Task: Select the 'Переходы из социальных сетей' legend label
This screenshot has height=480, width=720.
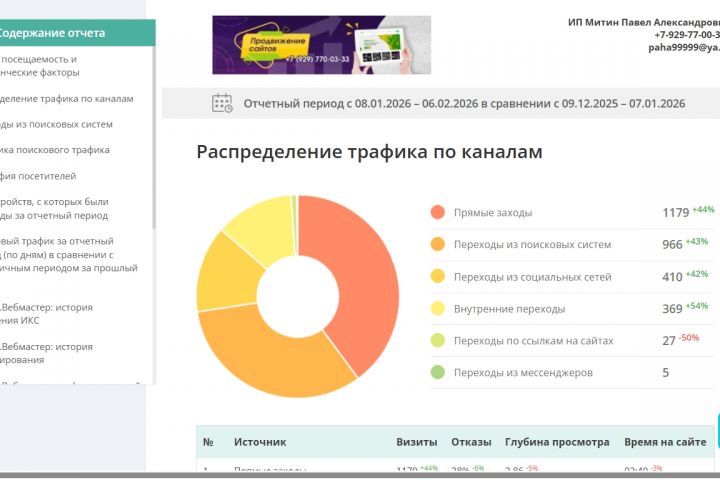Action: coord(533,277)
